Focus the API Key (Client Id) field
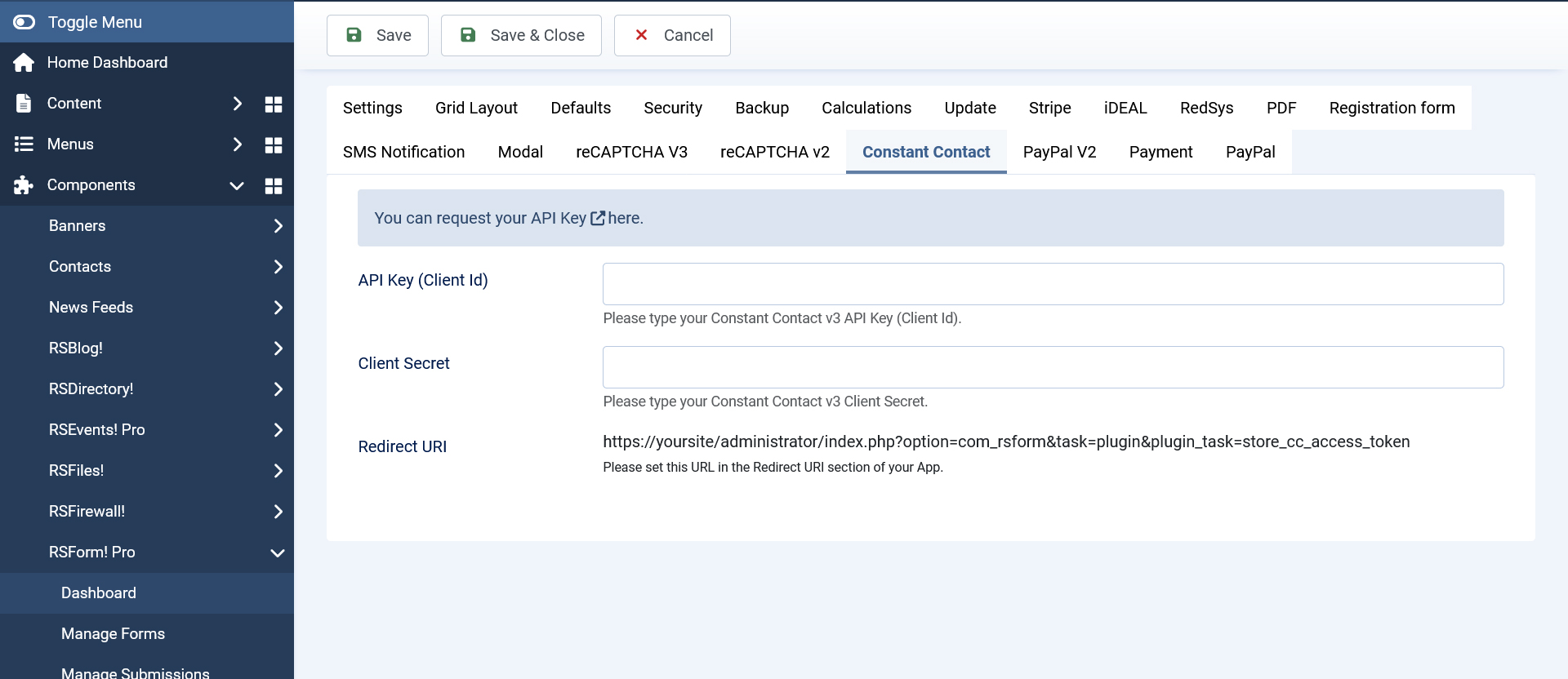 point(1053,284)
